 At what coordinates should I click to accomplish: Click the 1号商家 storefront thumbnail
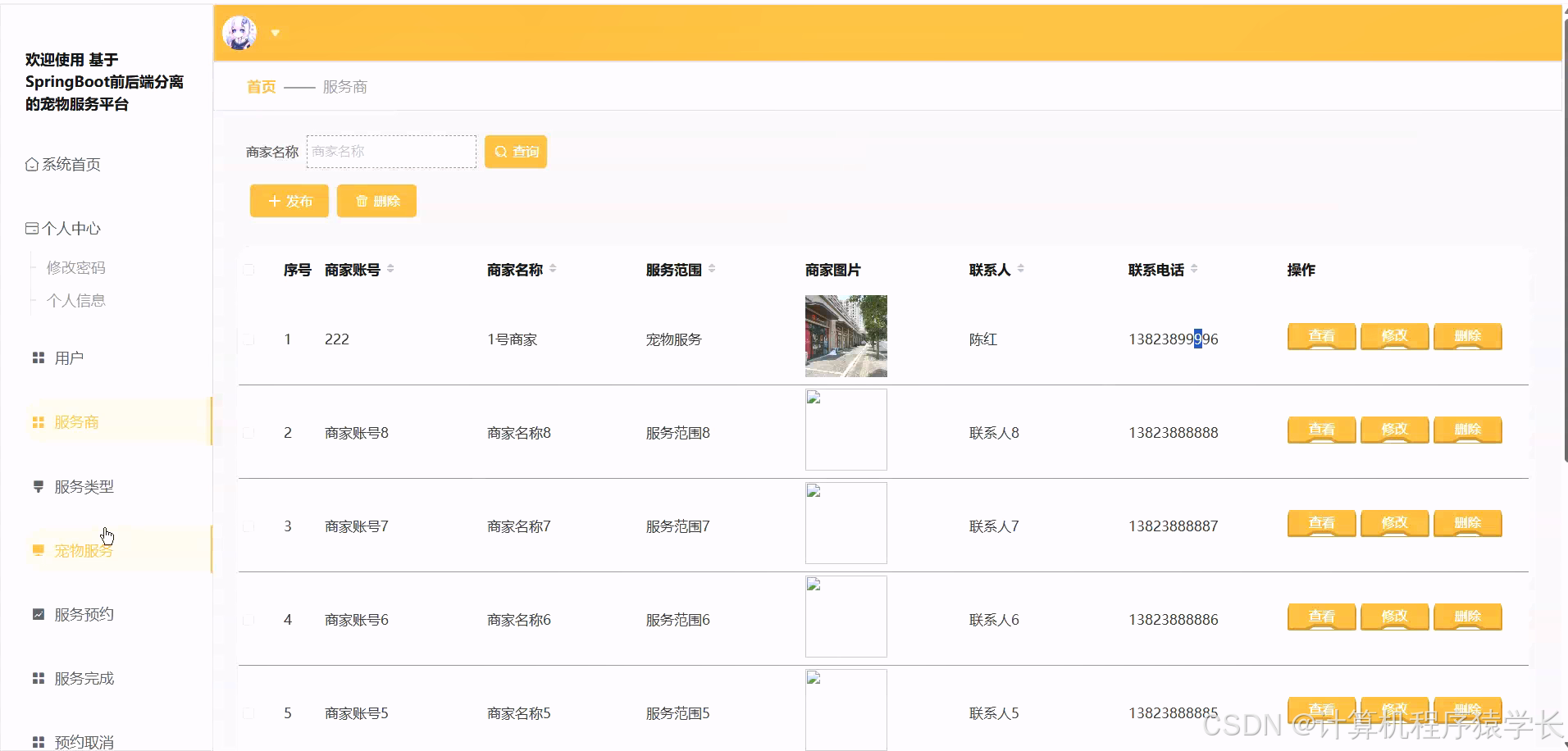846,336
